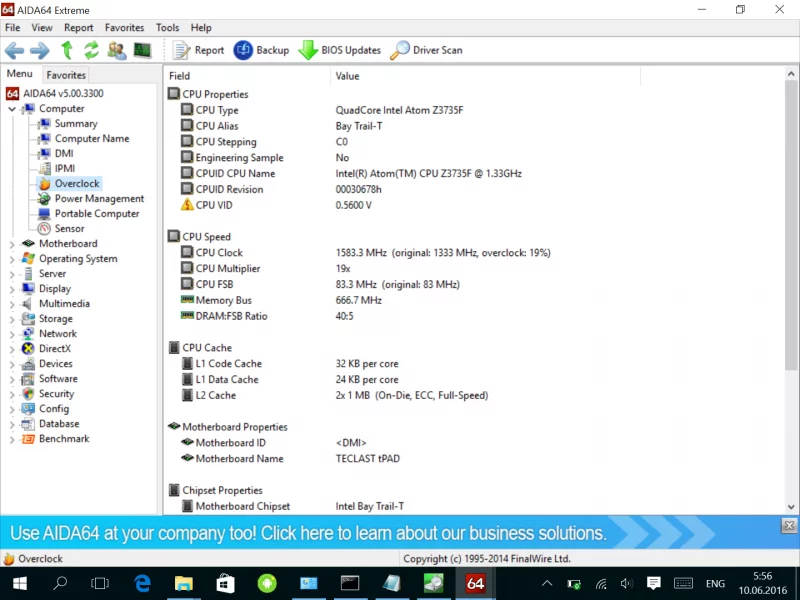The height and width of the screenshot is (600, 800).
Task: Open the Report wizard from toolbar
Action: [x=199, y=50]
